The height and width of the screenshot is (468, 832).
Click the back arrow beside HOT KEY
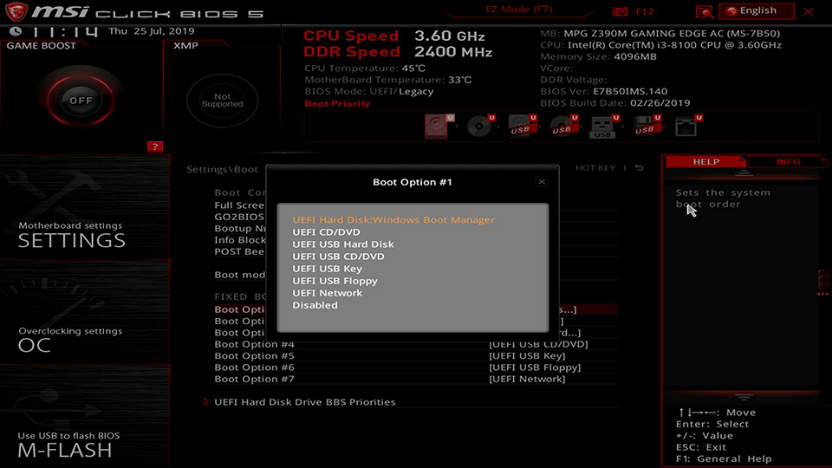pyautogui.click(x=639, y=168)
